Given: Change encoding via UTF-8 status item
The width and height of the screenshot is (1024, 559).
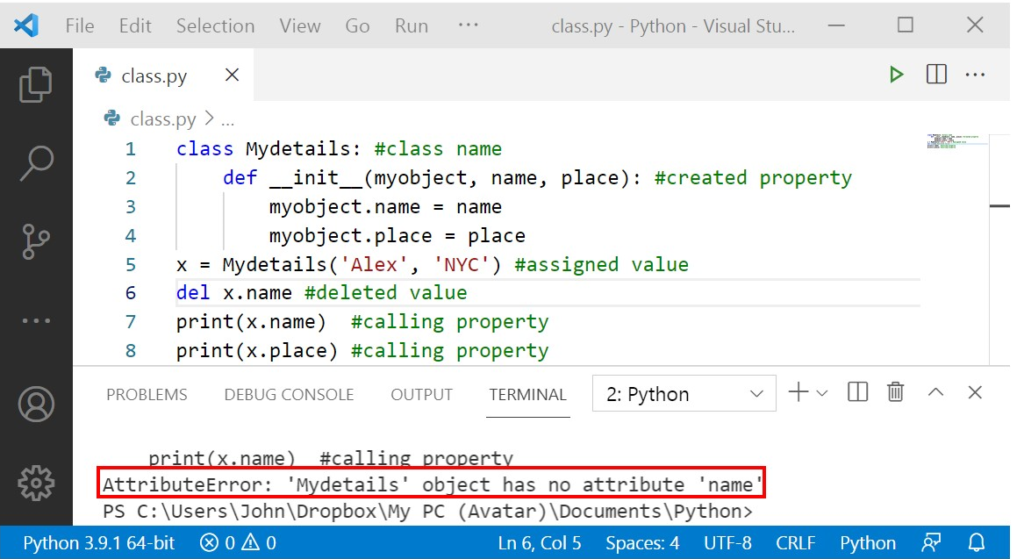Looking at the screenshot, I should tap(728, 543).
